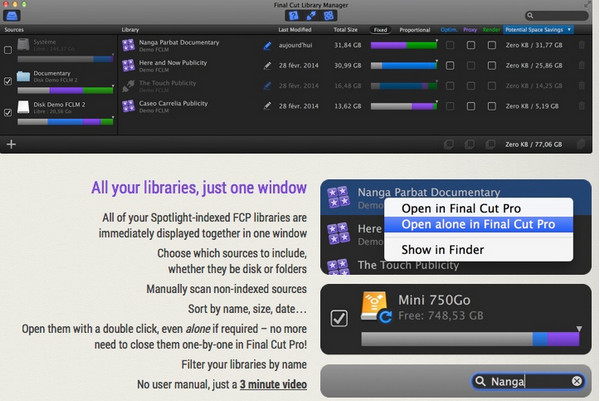Toggle the Mini 750Go checkbox
This screenshot has height=401, width=600.
(x=339, y=318)
